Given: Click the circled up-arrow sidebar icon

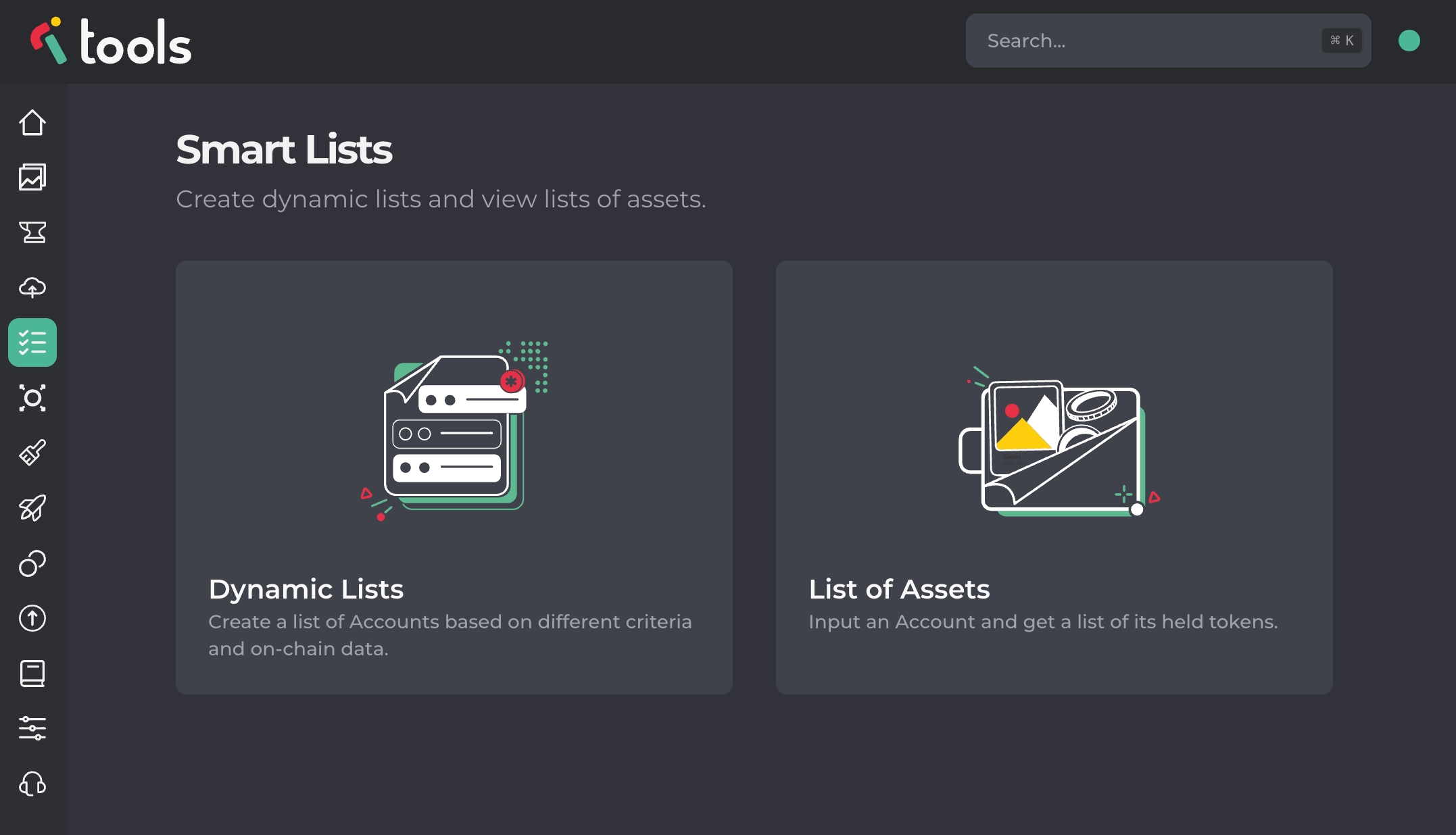Looking at the screenshot, I should pos(32,618).
